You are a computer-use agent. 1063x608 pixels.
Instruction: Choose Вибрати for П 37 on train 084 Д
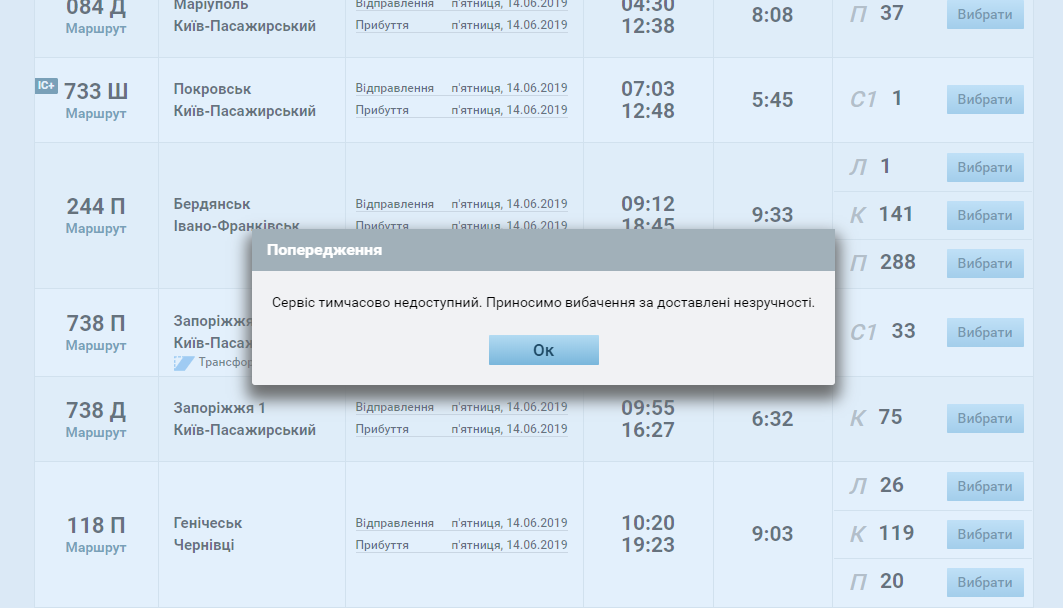(985, 15)
